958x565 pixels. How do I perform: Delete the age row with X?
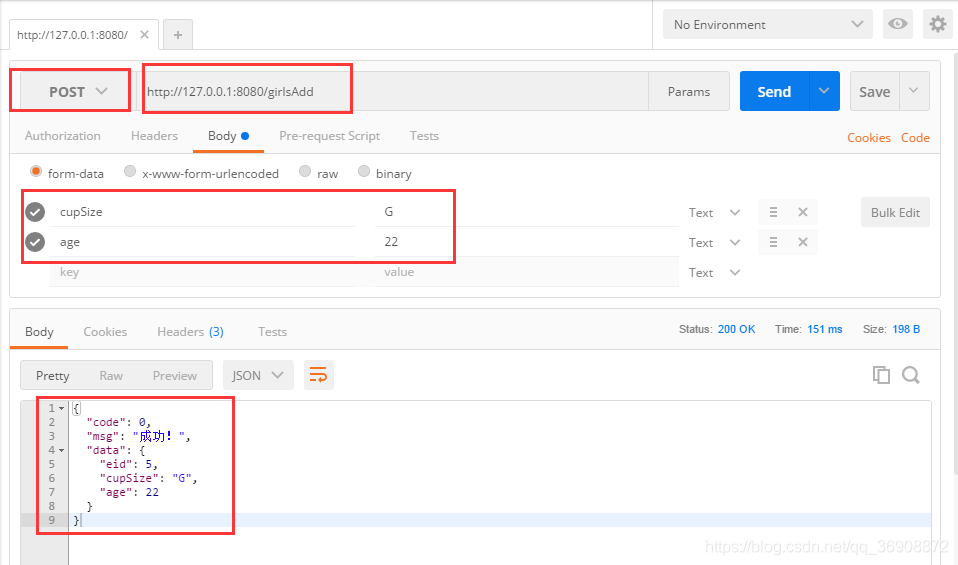pos(803,242)
